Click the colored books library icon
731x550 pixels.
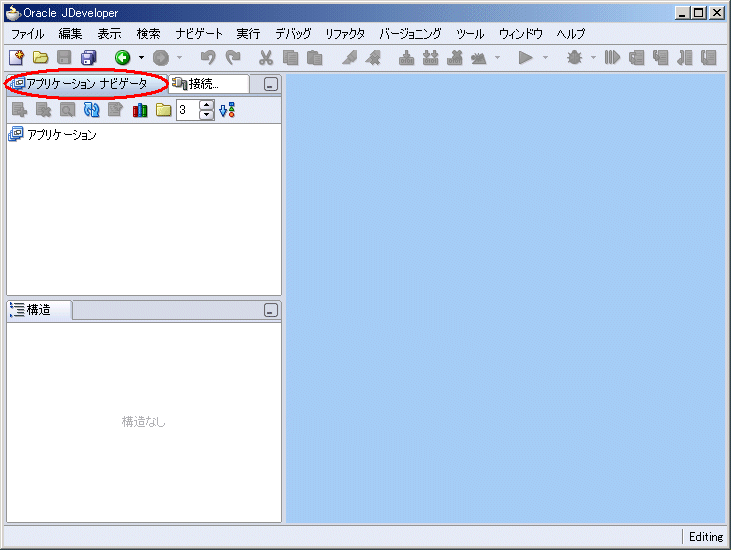pyautogui.click(x=140, y=110)
